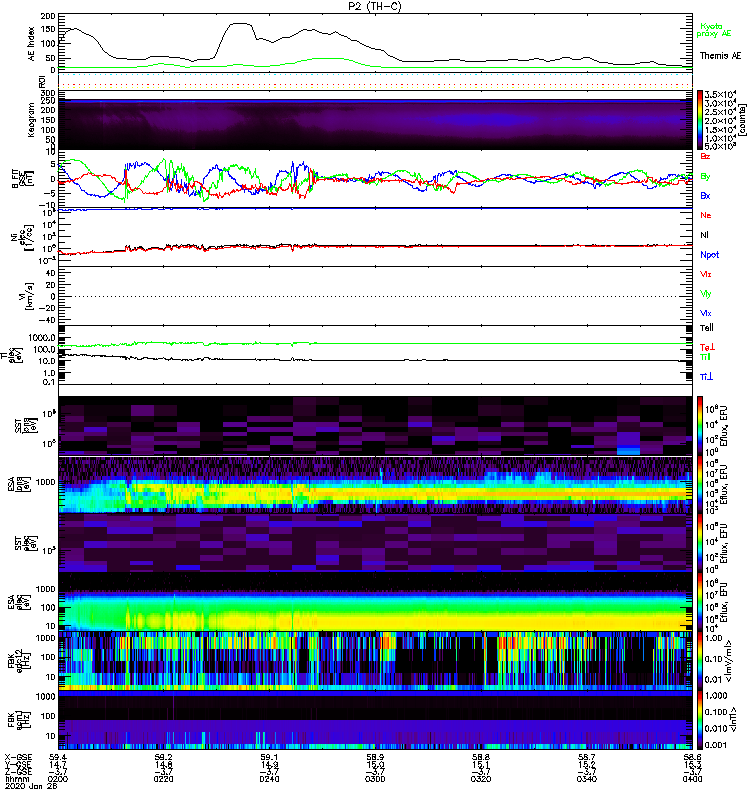Click the 0340 time tick label
750x800 pixels.
point(587,779)
